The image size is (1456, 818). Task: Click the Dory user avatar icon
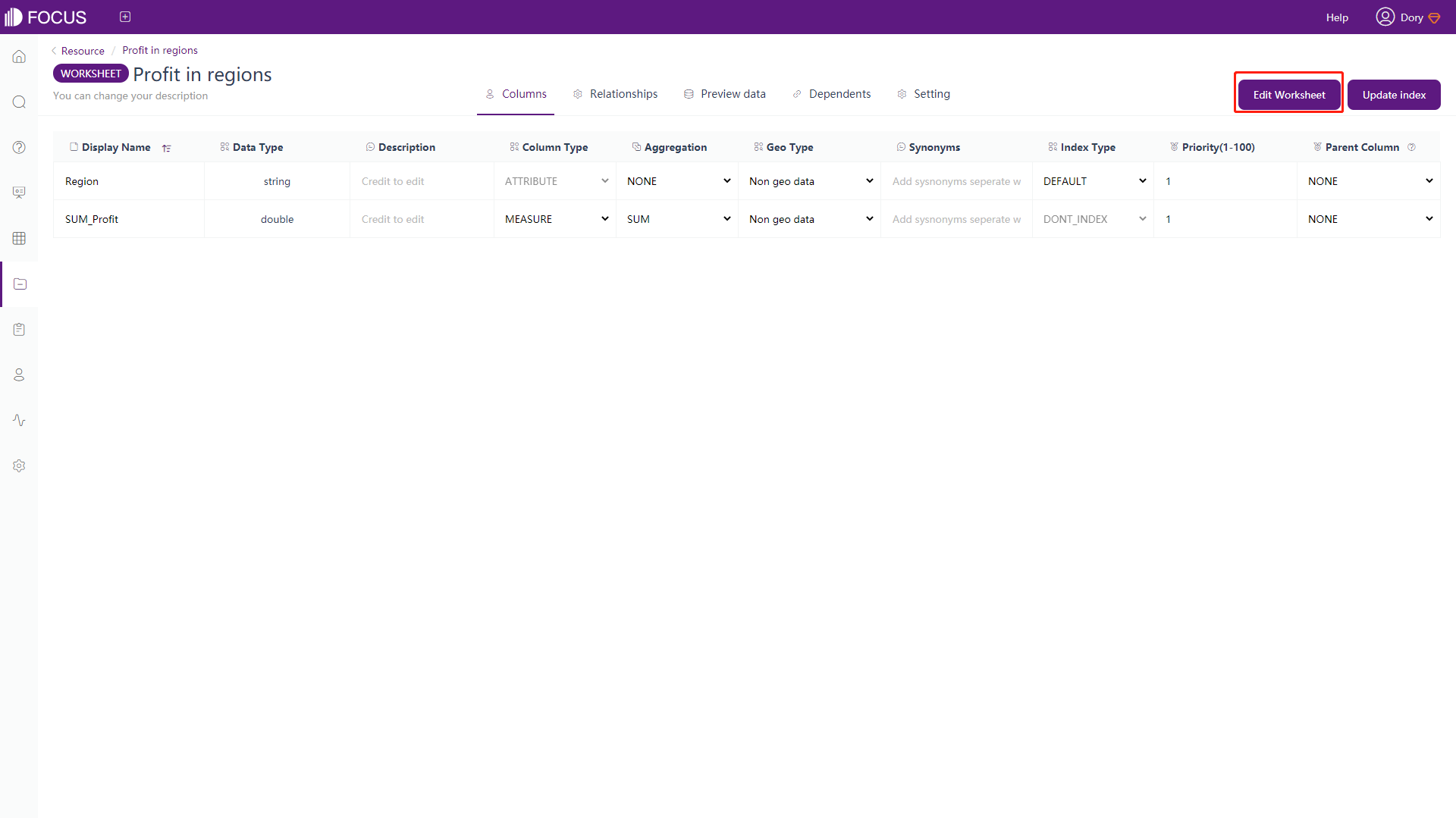[1385, 17]
